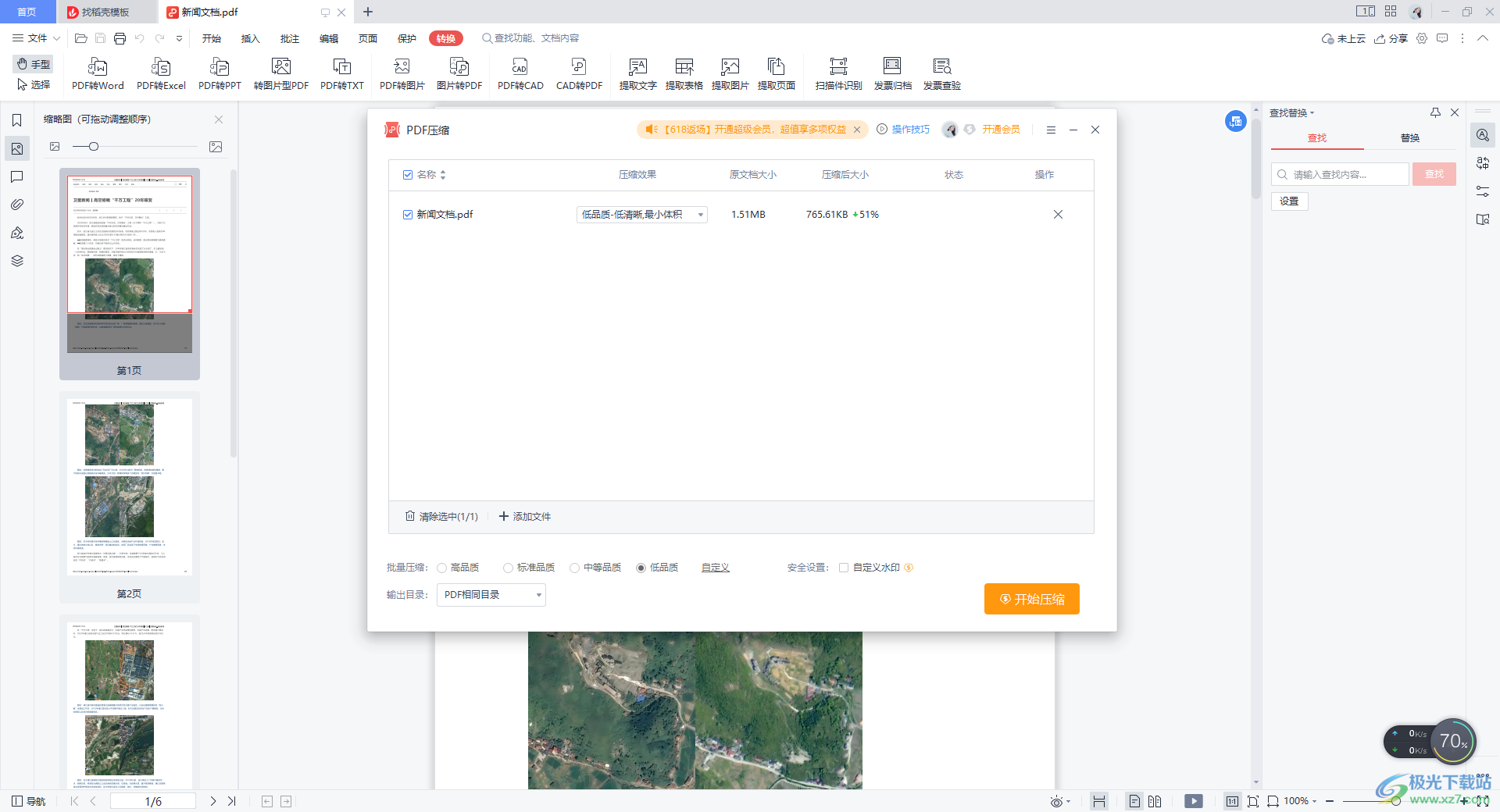Open the PDF转PPT converter
This screenshot has width=1500, height=812.
220,74
